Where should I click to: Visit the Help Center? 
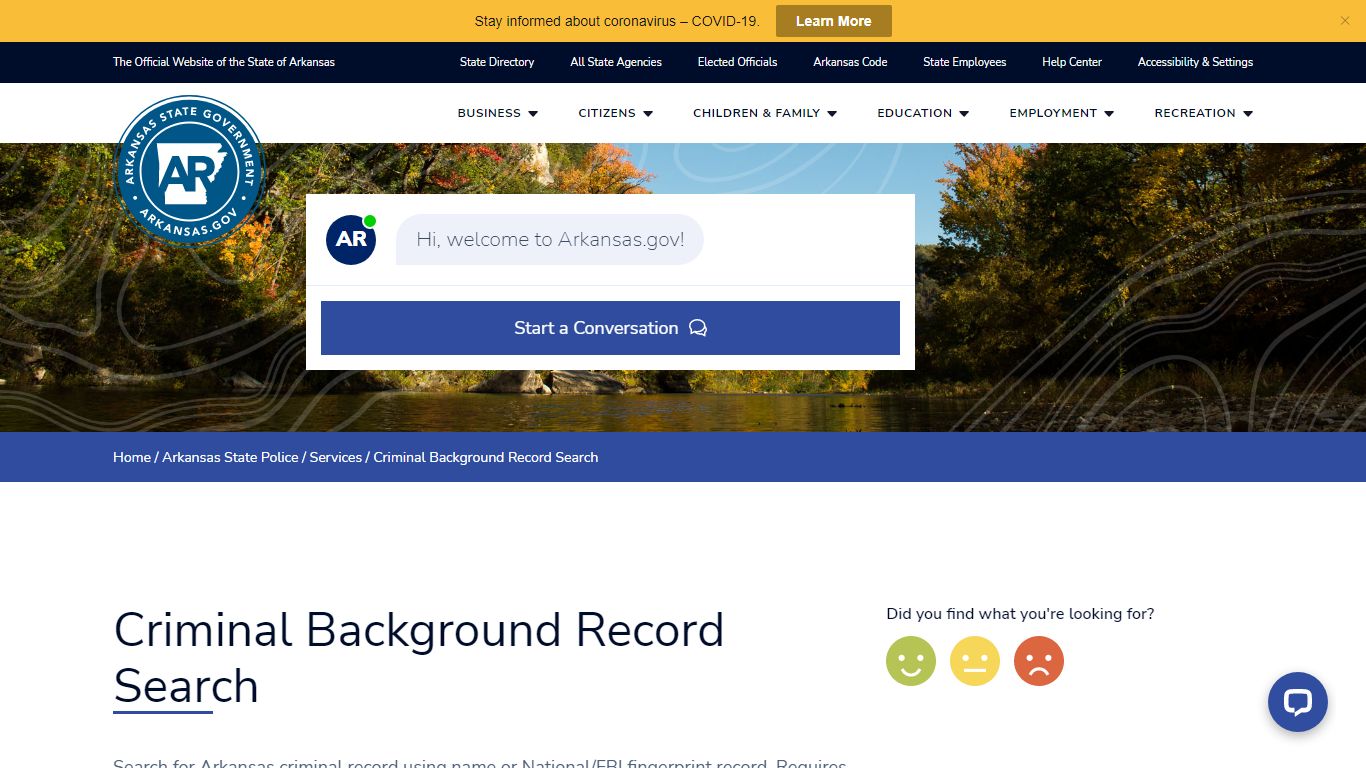tap(1072, 62)
